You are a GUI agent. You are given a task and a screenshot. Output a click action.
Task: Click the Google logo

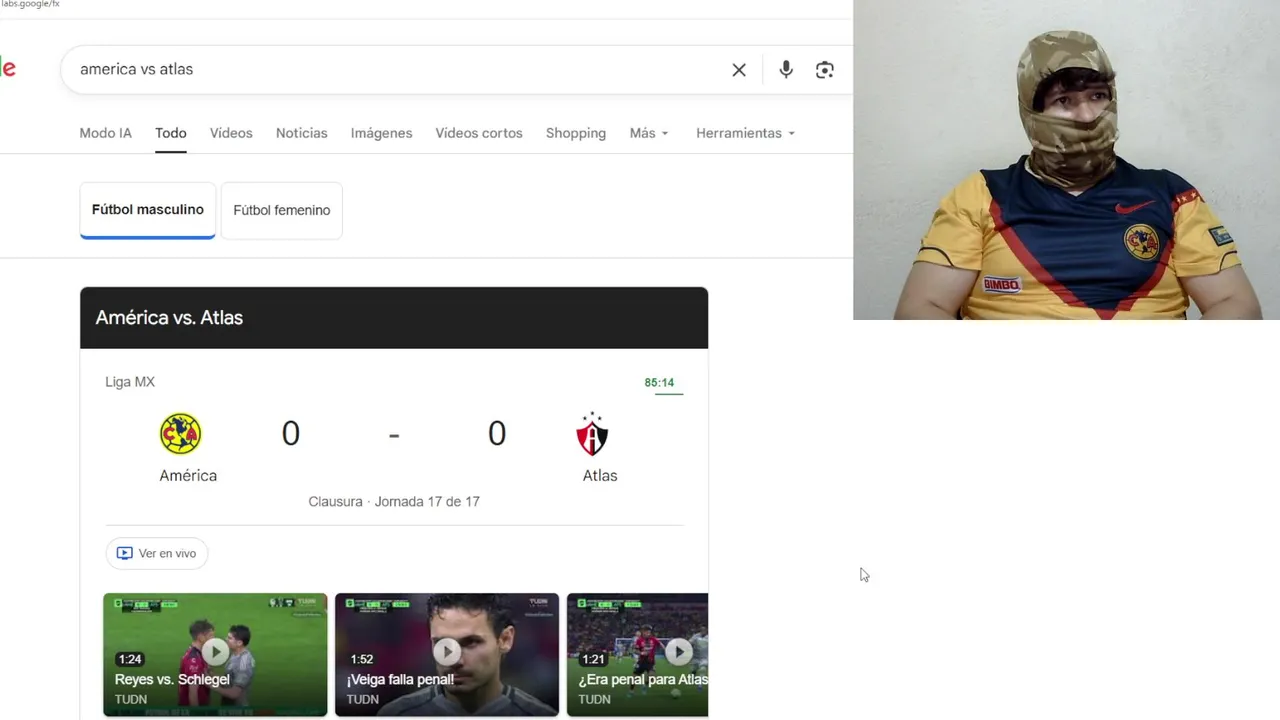click(x=8, y=69)
